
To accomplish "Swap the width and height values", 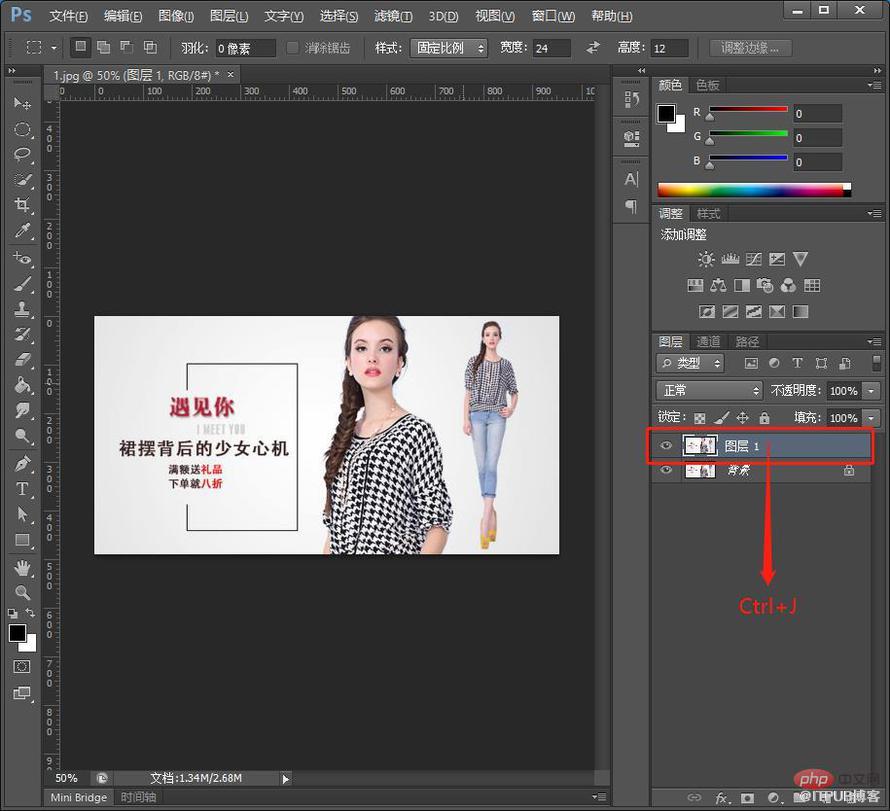I will 593,48.
